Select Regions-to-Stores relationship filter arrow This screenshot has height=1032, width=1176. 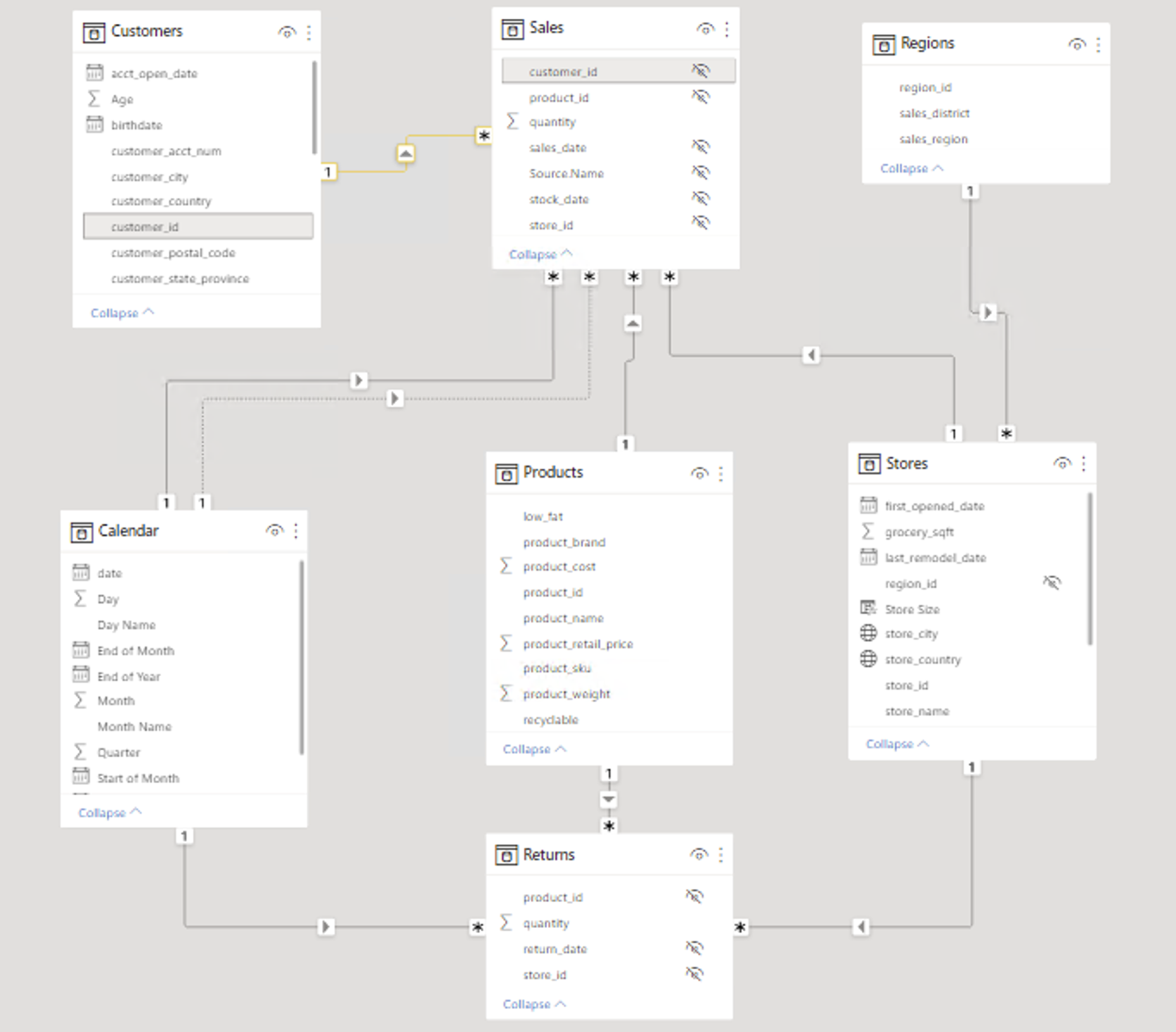(x=988, y=312)
